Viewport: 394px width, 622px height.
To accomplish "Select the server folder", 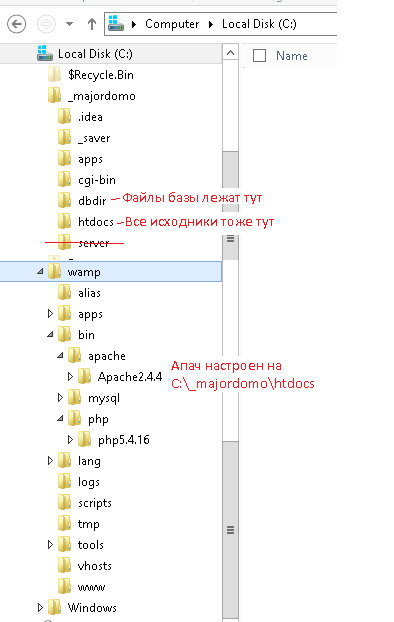I will pyautogui.click(x=94, y=243).
